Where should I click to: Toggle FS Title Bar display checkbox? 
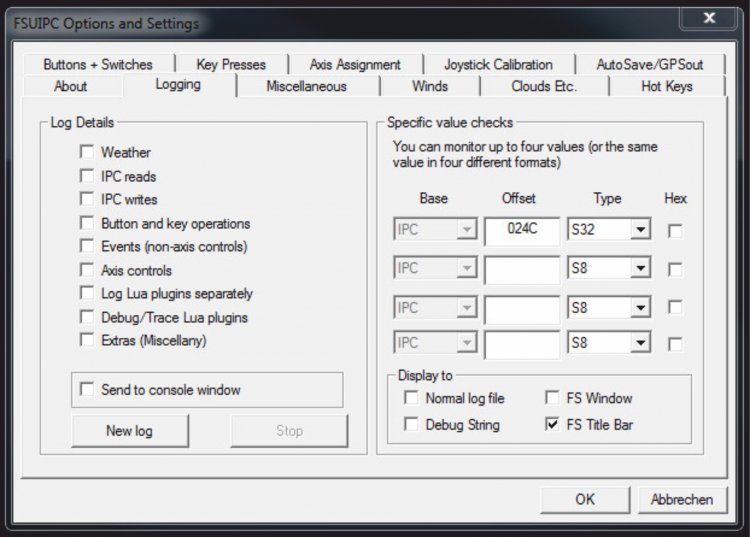pos(552,424)
